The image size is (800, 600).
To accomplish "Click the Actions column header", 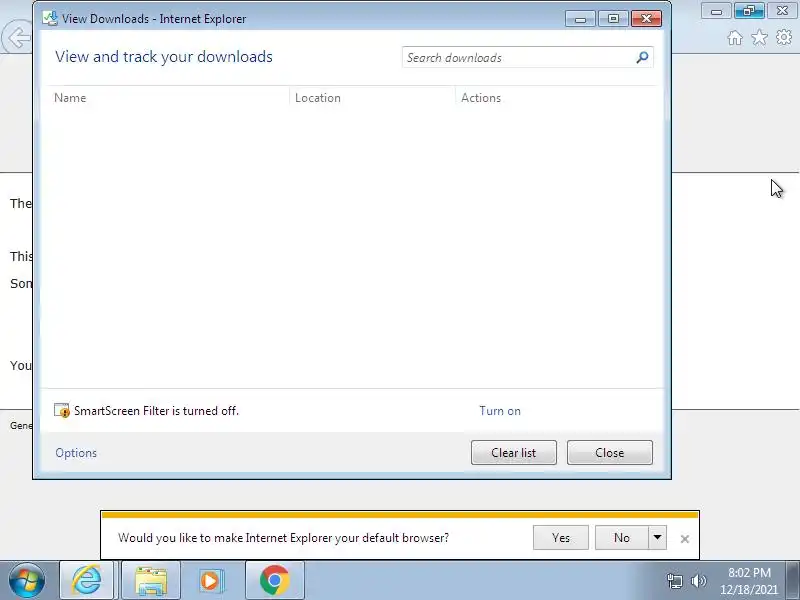I will (x=481, y=97).
